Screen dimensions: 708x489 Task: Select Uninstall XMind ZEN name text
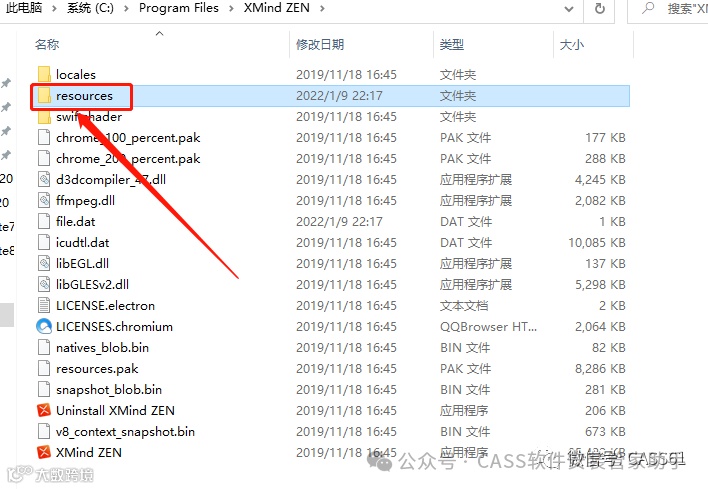click(115, 410)
